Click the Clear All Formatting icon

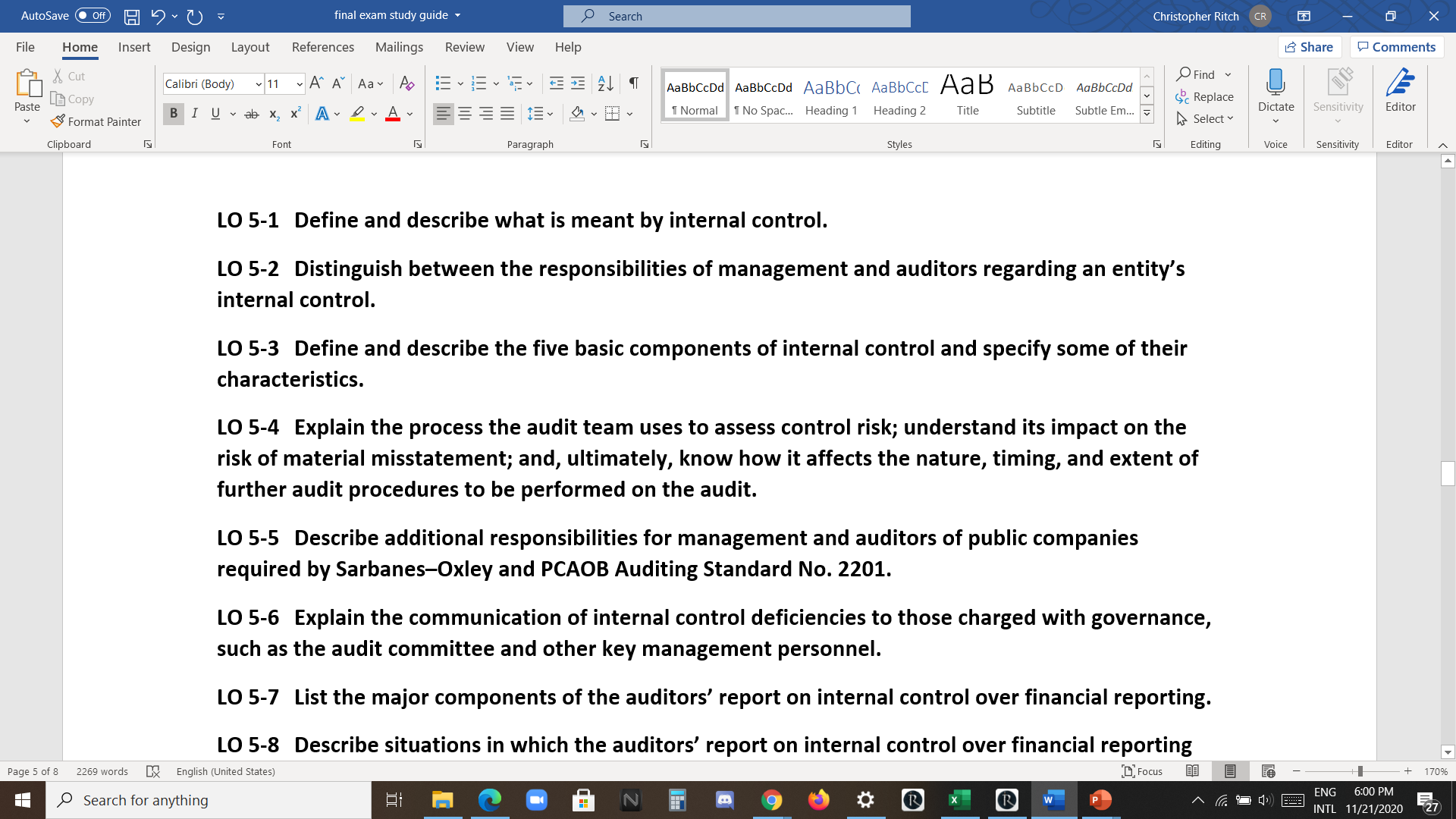407,83
